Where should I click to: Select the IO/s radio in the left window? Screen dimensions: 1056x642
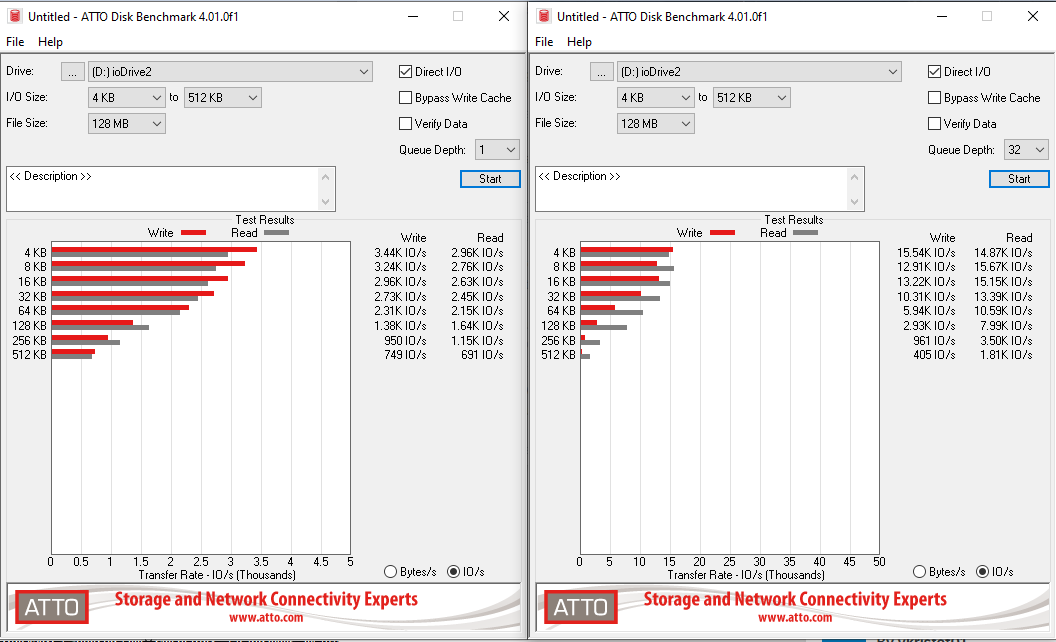click(453, 571)
